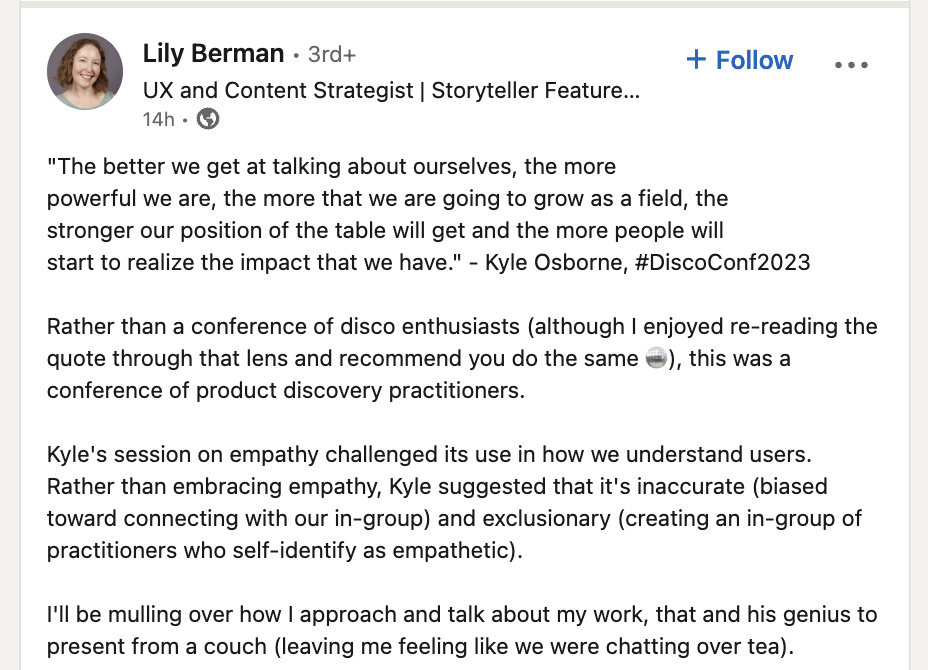The image size is (928, 670).
Task: Open Lily Berman's profile photo
Action: [85, 71]
